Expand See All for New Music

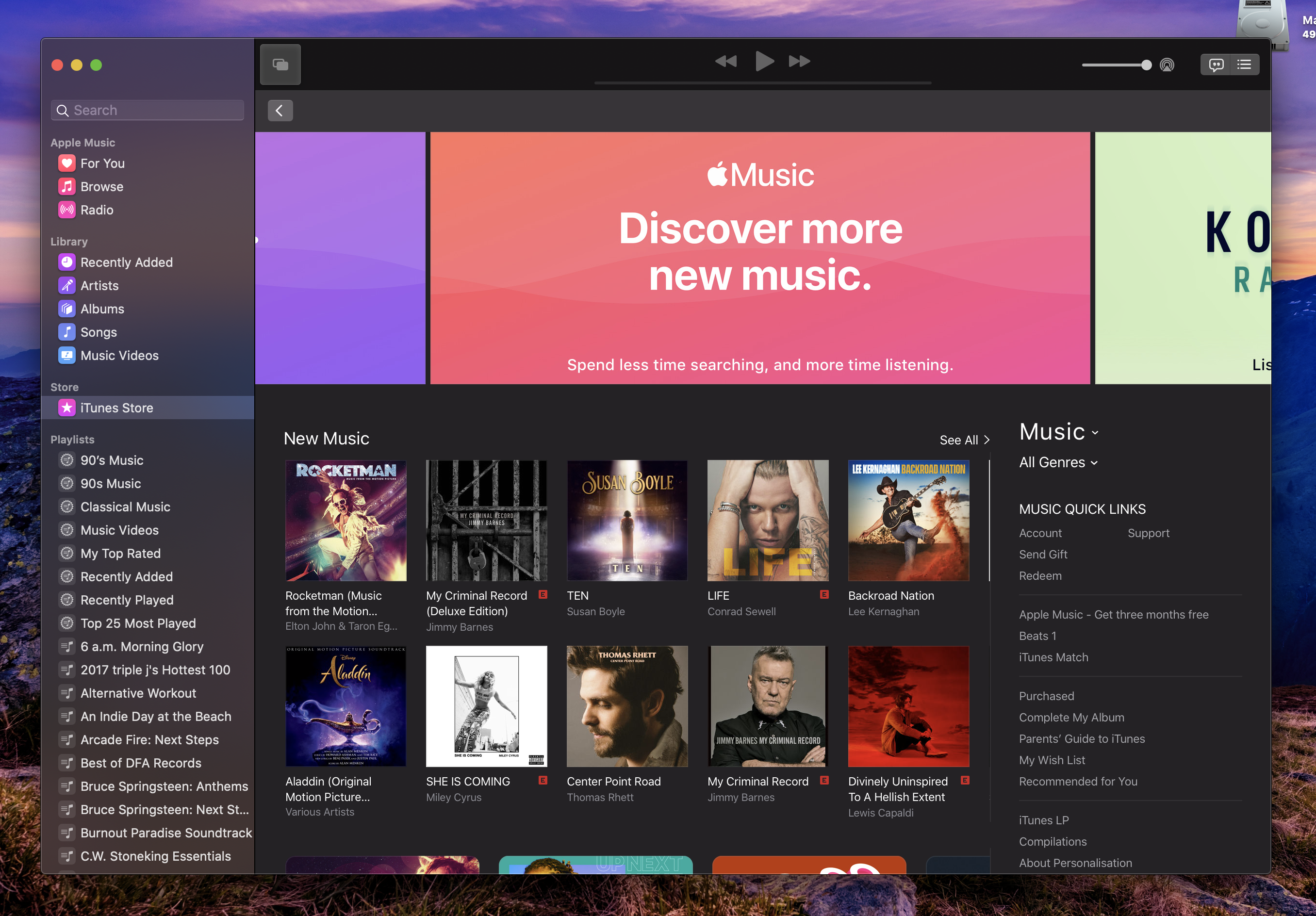click(964, 440)
